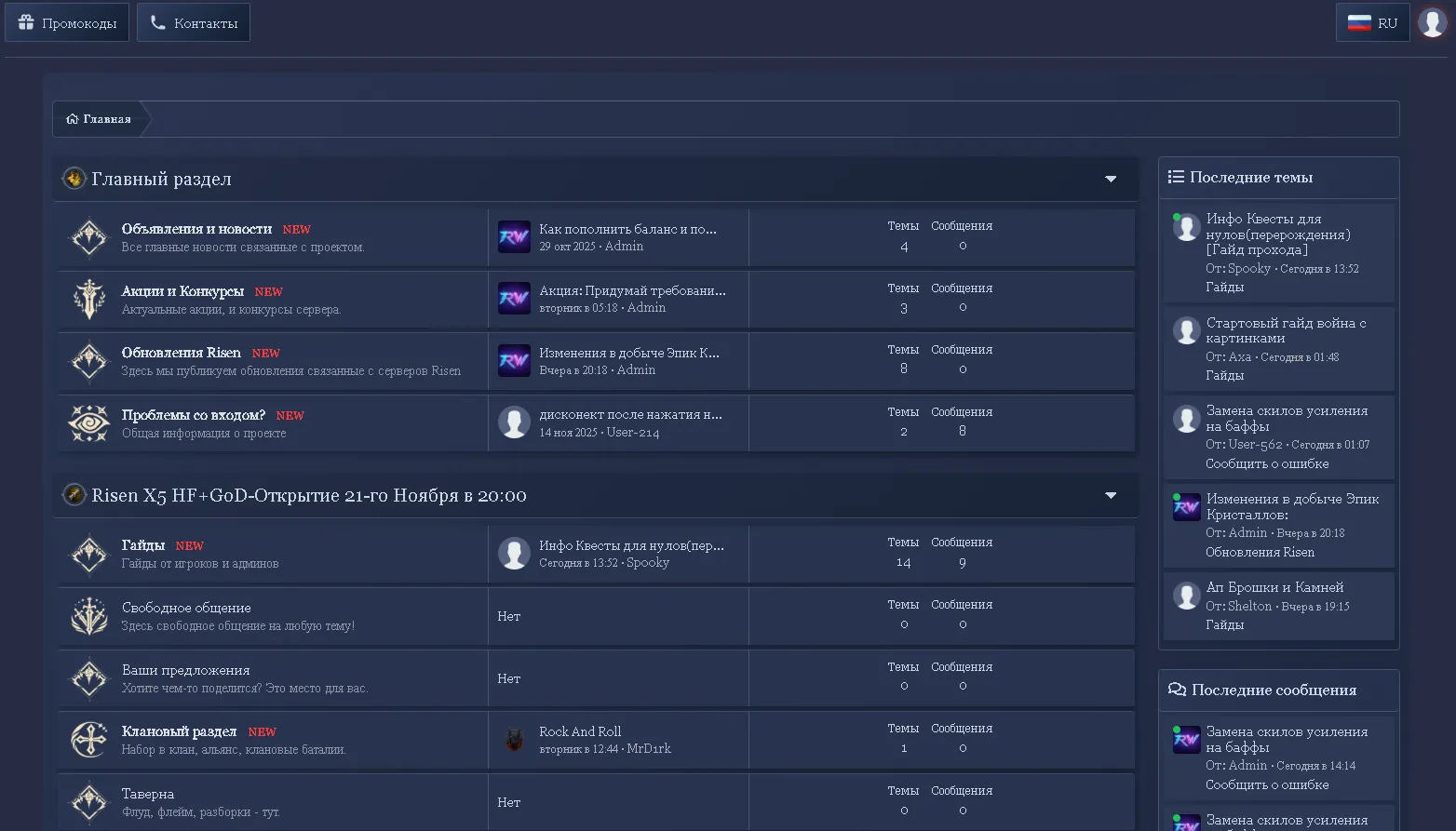Open the Обновления Risen forum
Image resolution: width=1456 pixels, height=831 pixels.
(182, 353)
